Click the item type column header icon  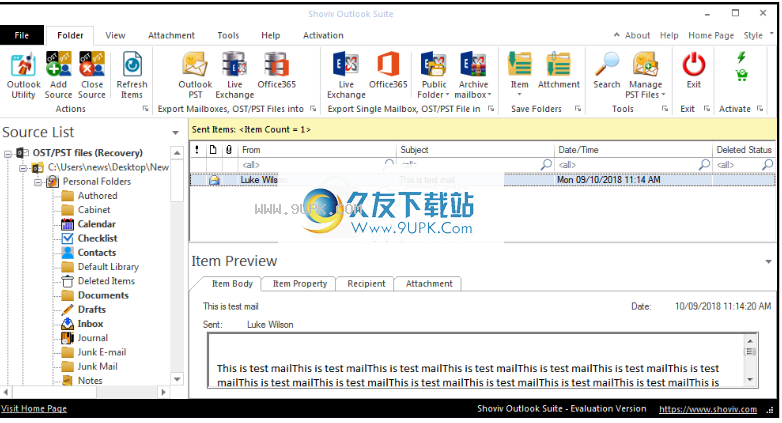click(x=213, y=150)
